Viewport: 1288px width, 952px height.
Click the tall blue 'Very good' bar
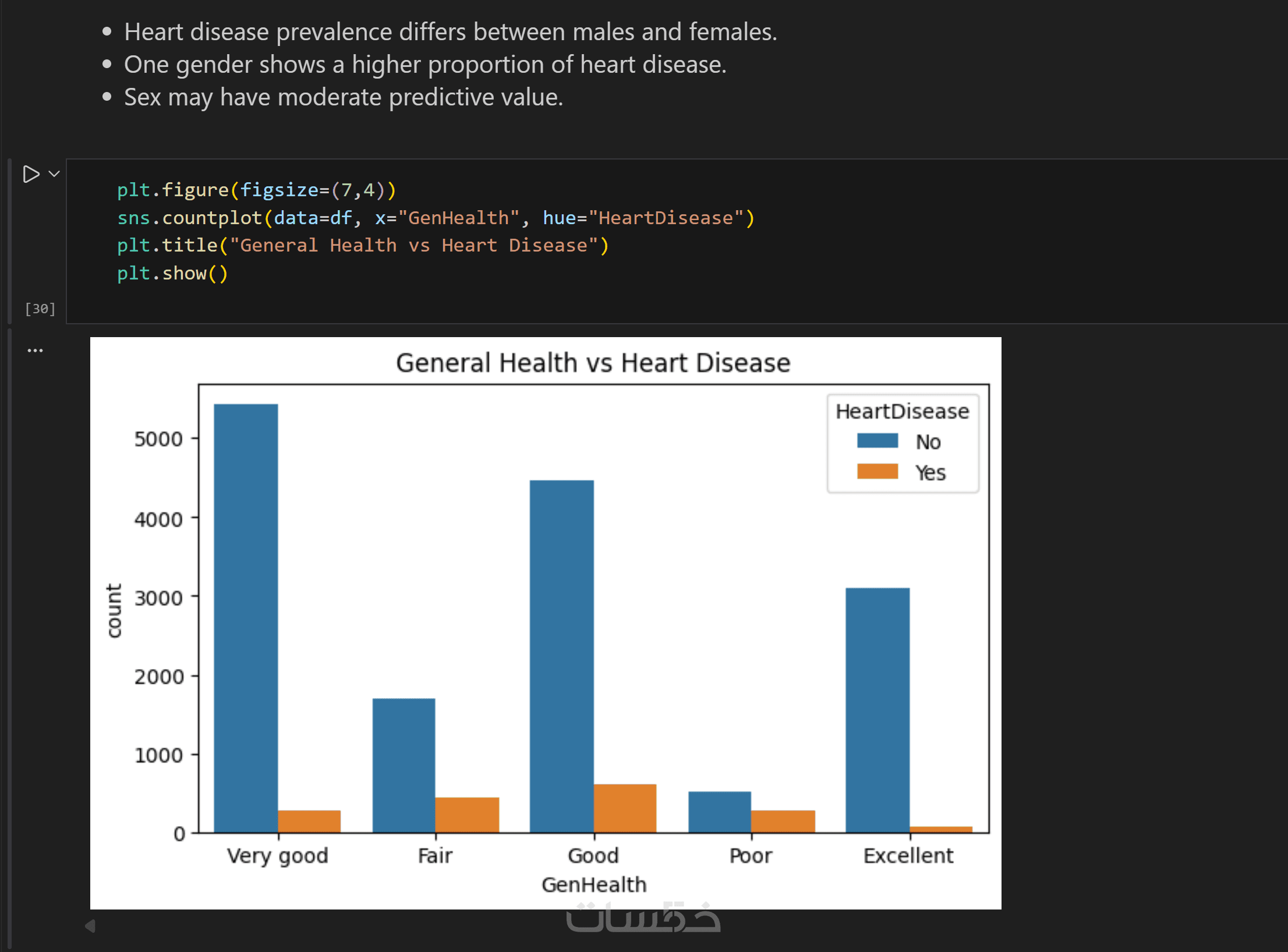point(246,617)
